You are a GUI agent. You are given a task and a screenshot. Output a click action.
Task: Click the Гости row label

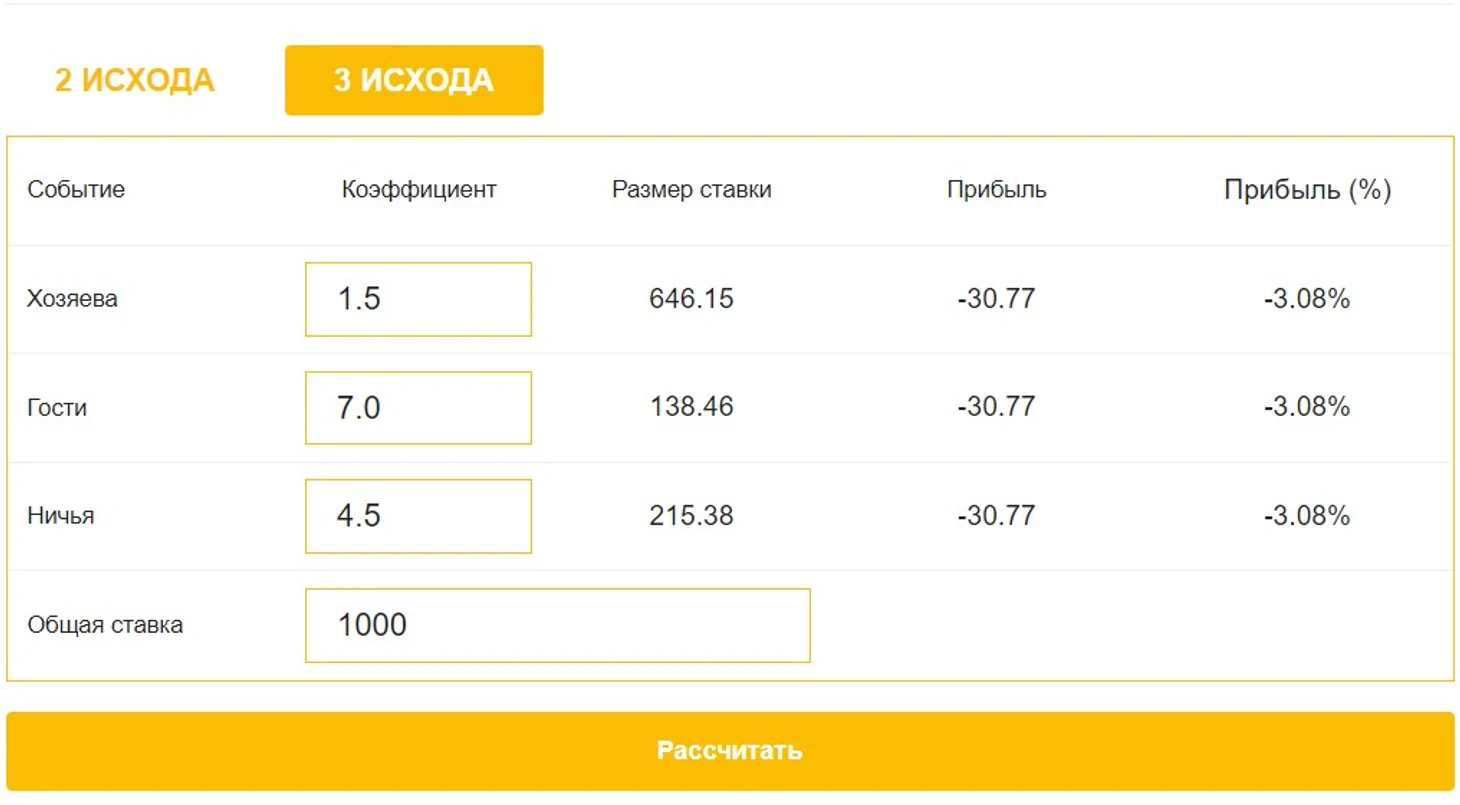pyautogui.click(x=57, y=408)
